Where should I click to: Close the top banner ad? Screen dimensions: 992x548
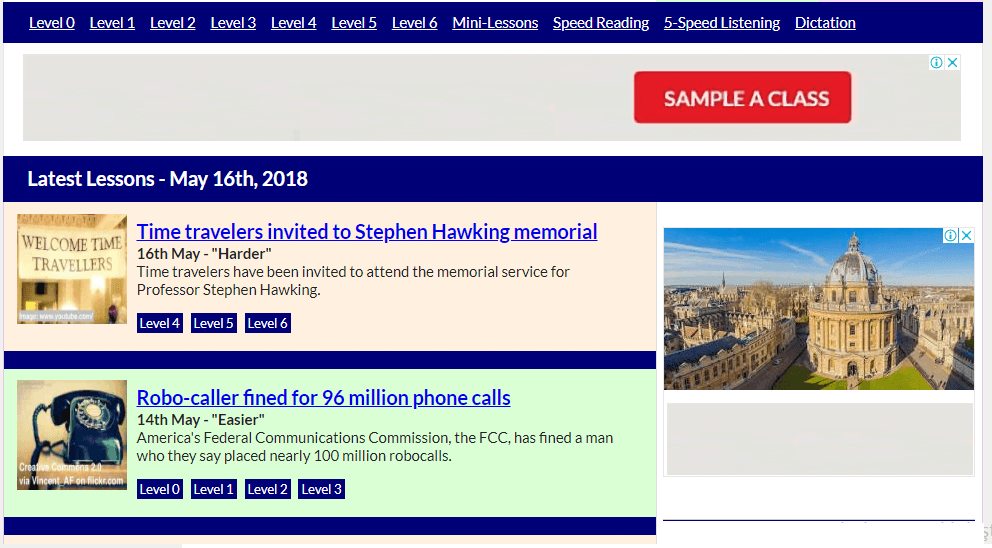click(x=953, y=62)
